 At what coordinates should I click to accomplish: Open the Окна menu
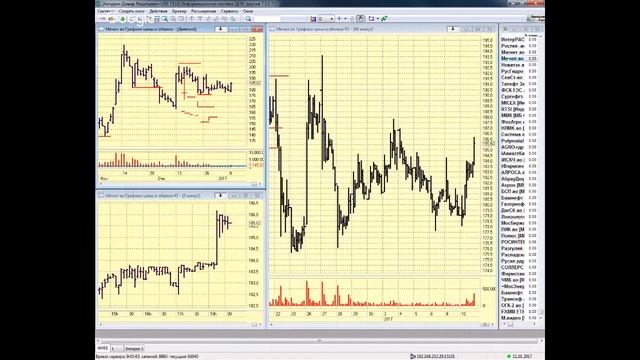(x=248, y=11)
